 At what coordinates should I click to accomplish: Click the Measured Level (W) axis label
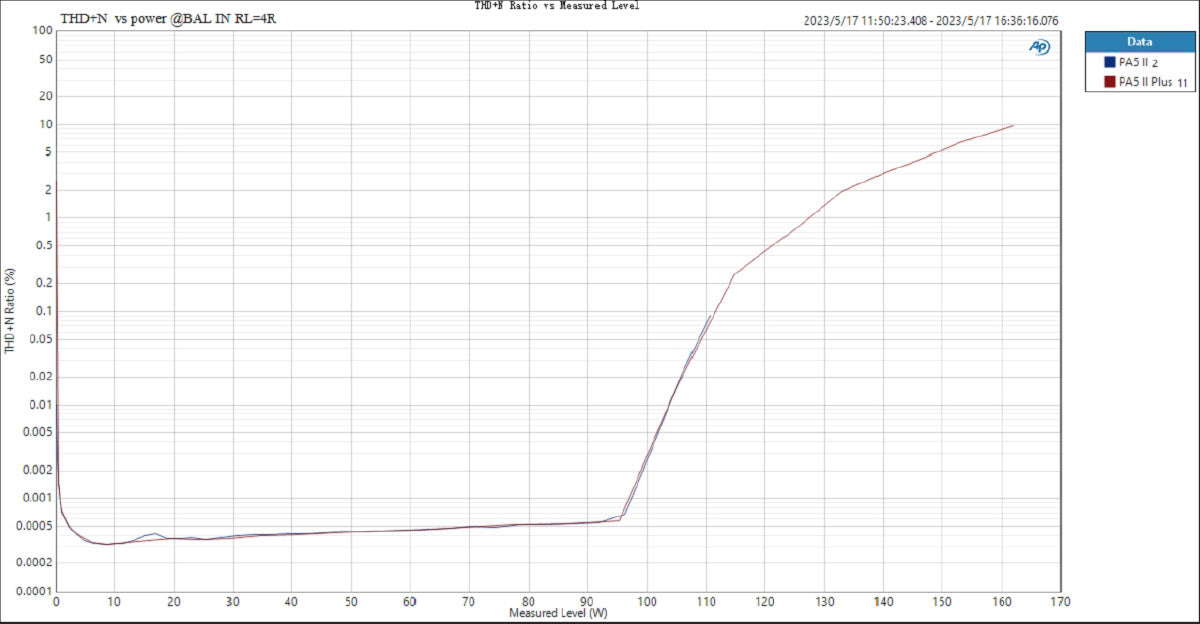click(x=558, y=613)
